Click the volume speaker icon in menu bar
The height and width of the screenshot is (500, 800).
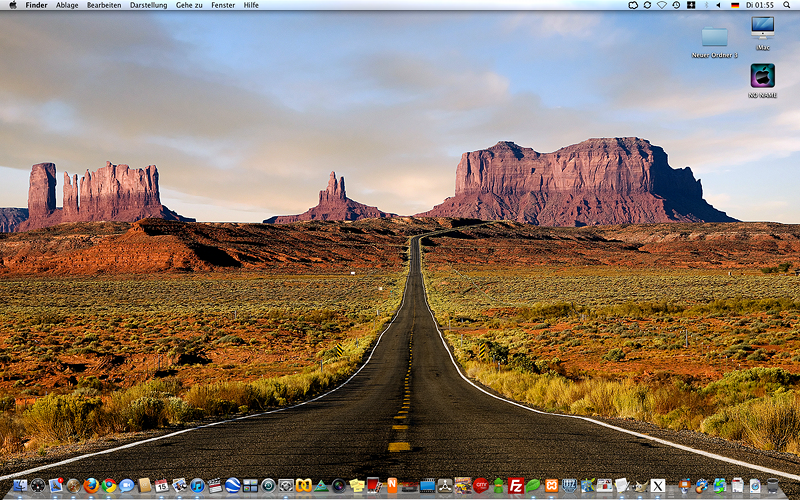(x=720, y=5)
